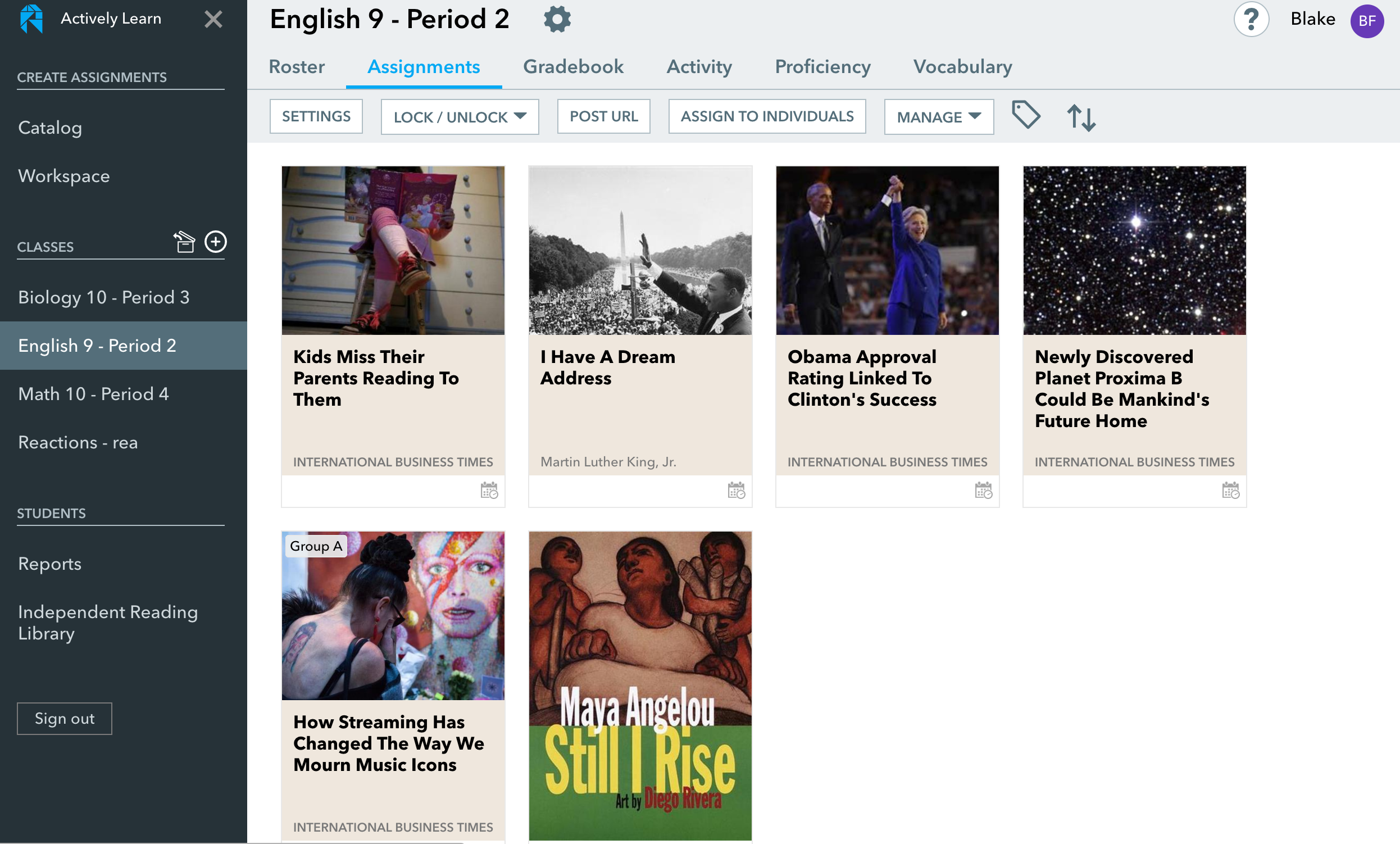Click the user name Blake

[x=1312, y=19]
